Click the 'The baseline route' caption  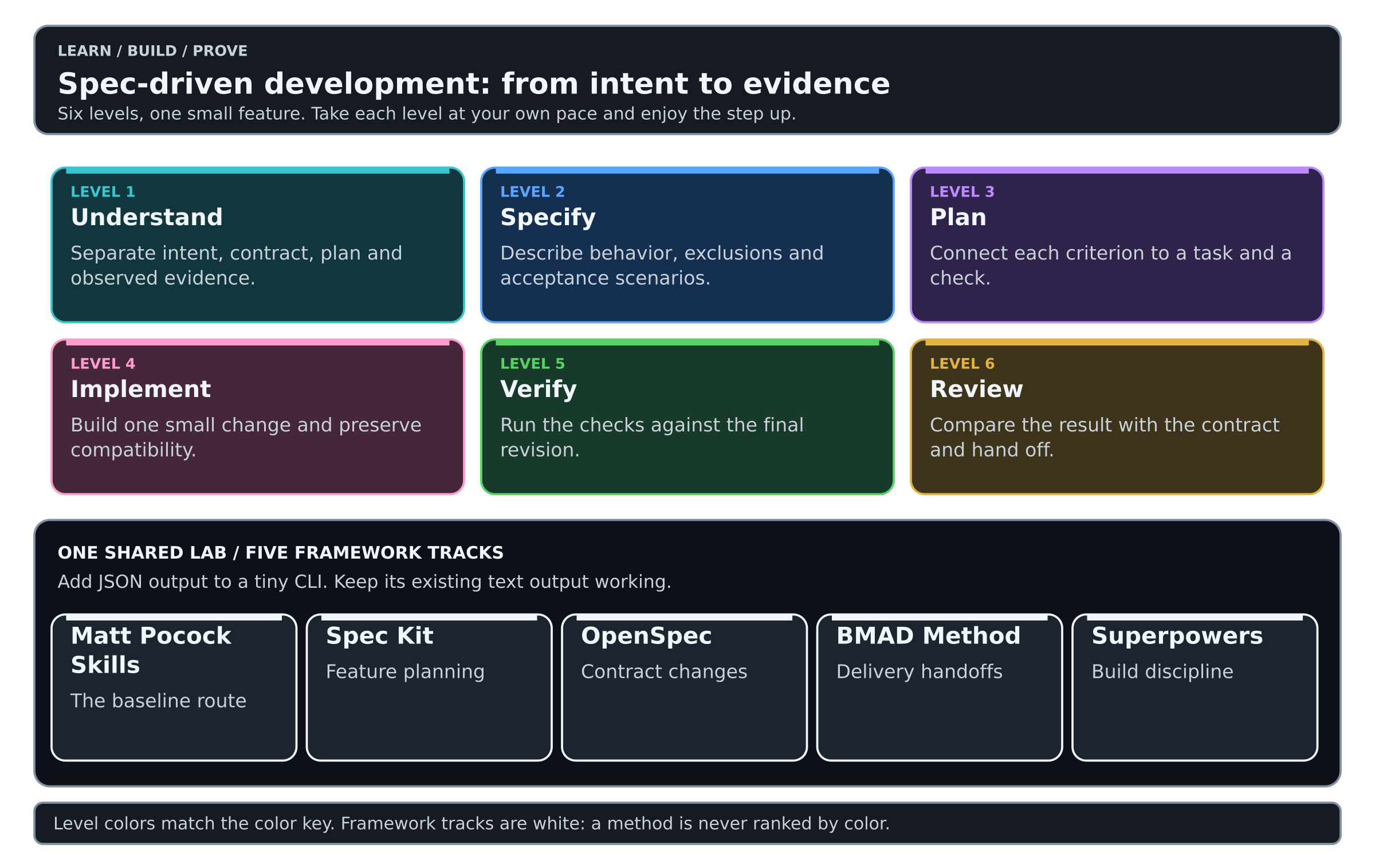point(158,701)
